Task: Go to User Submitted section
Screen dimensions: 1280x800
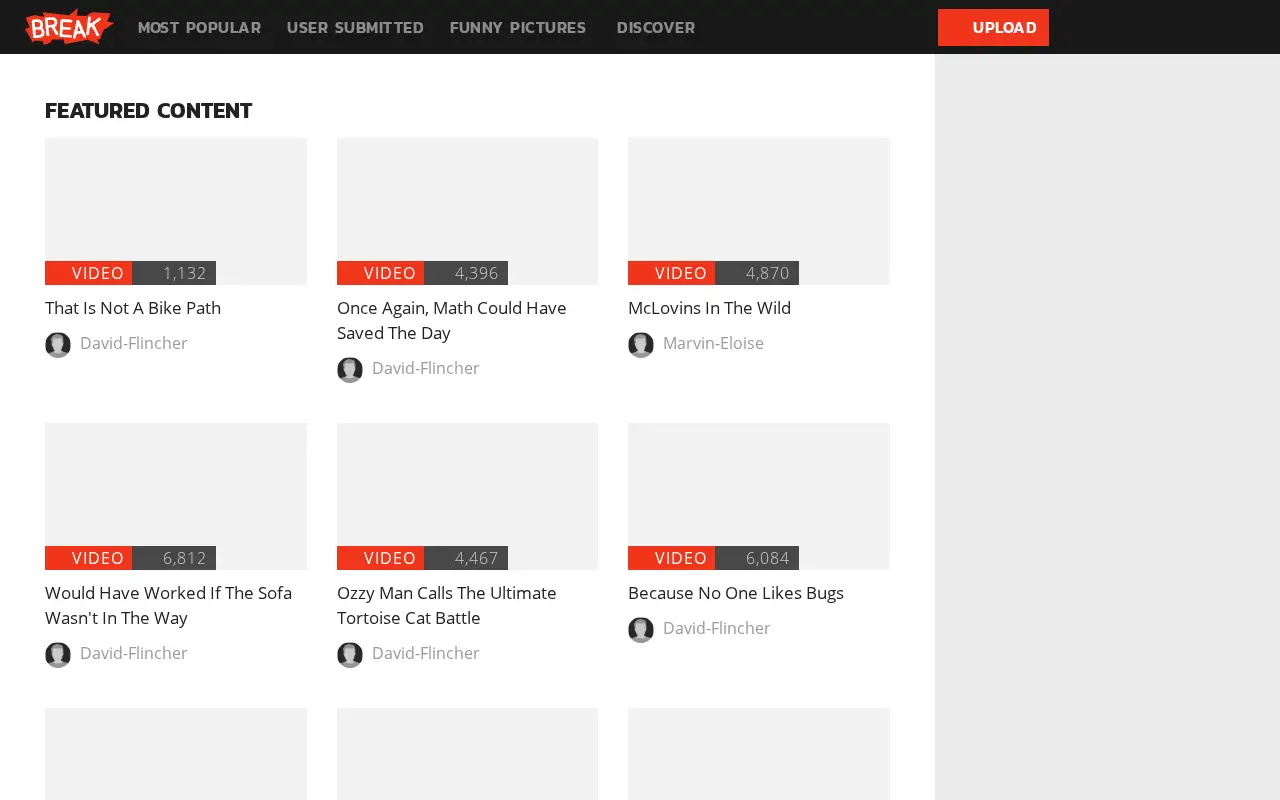Action: (x=355, y=28)
